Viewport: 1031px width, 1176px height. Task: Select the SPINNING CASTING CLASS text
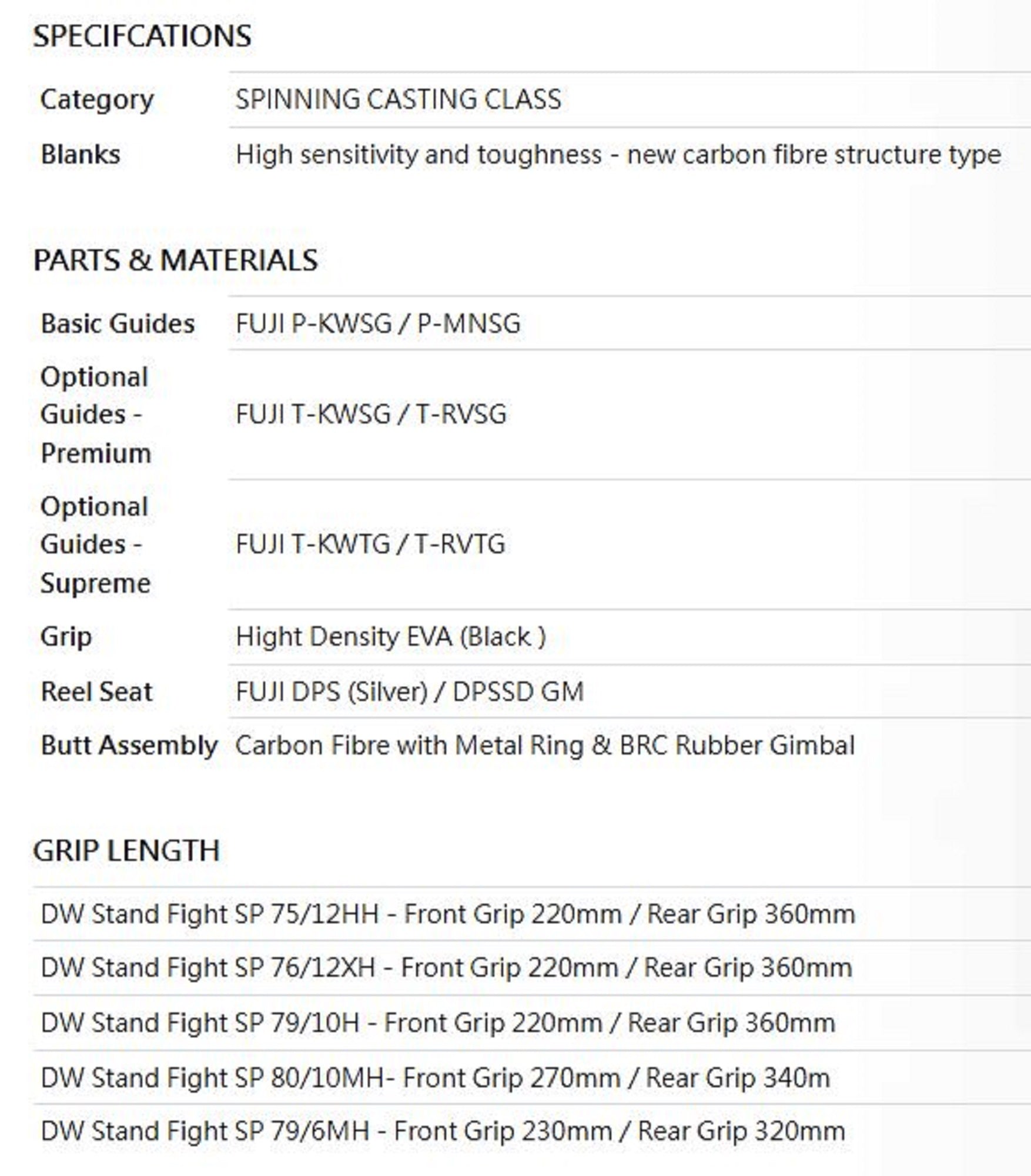click(398, 99)
